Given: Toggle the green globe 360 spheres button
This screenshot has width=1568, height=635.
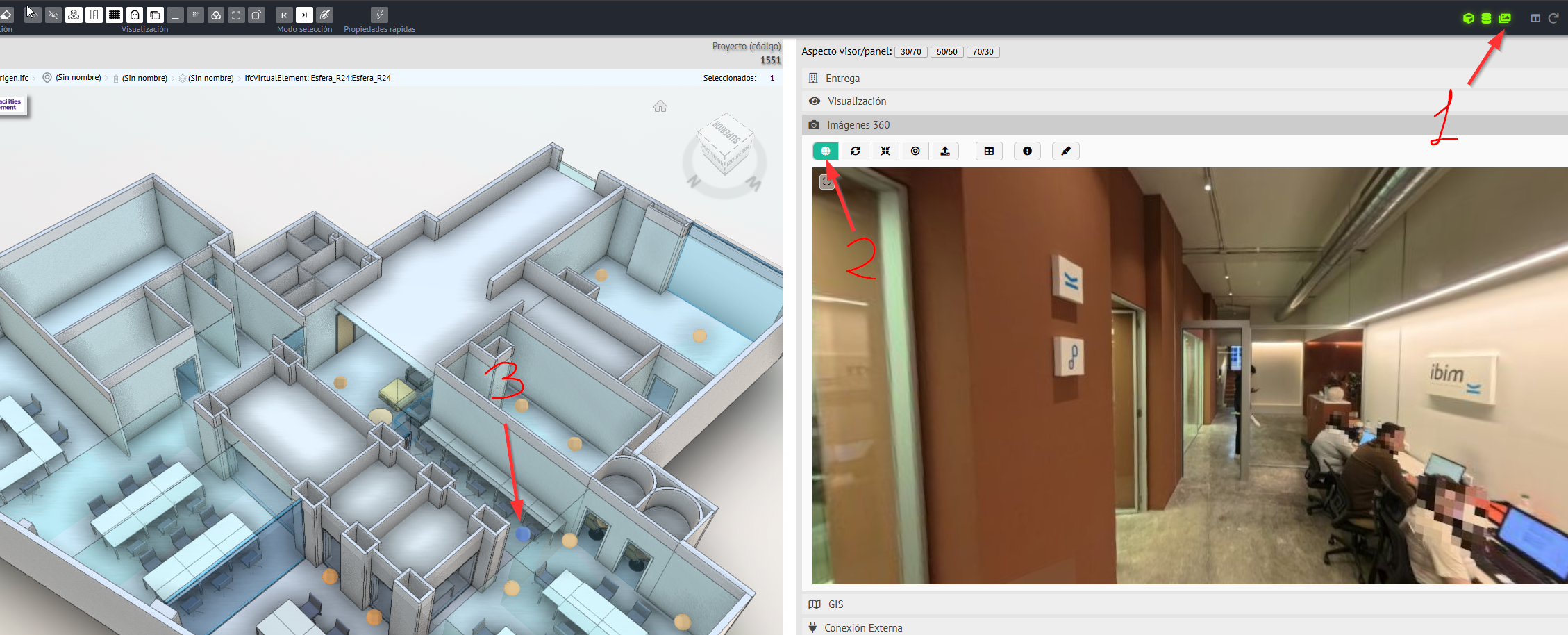Looking at the screenshot, I should 826,151.
